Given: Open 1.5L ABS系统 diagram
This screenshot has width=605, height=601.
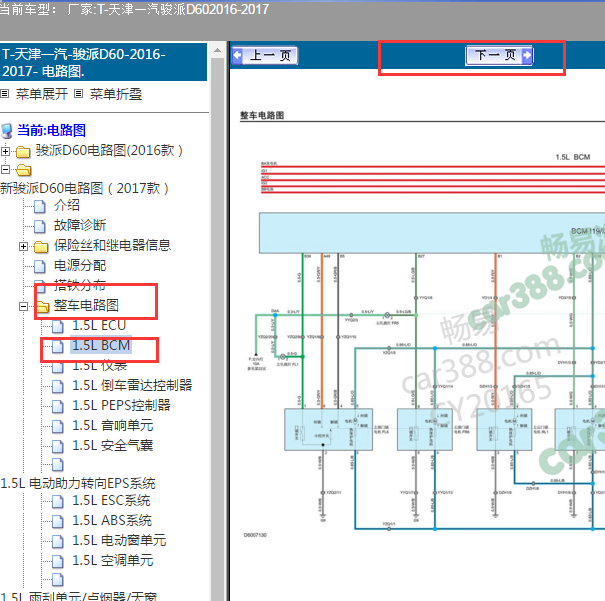Looking at the screenshot, I should pos(112,520).
